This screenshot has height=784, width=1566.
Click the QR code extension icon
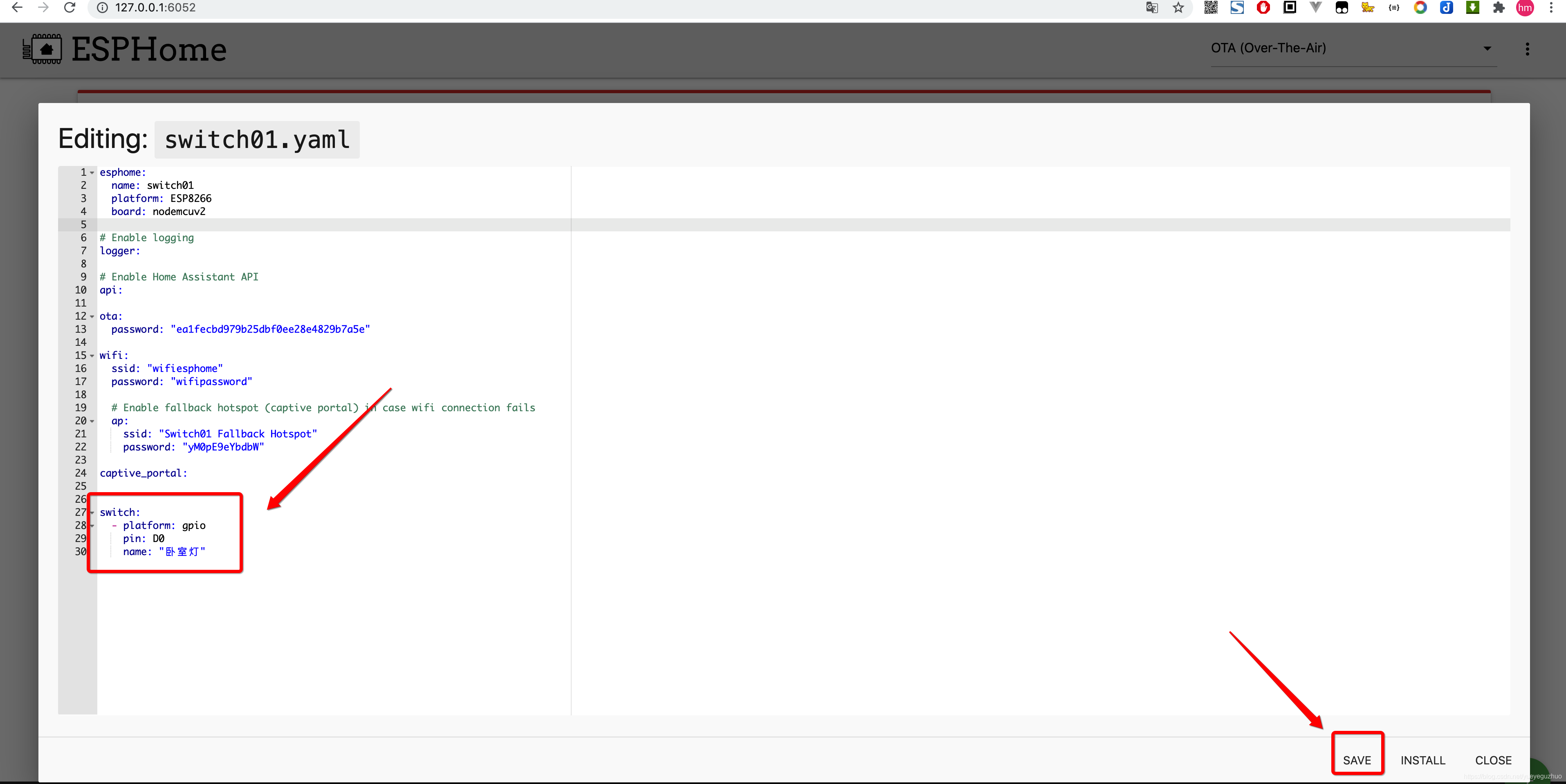click(1210, 8)
